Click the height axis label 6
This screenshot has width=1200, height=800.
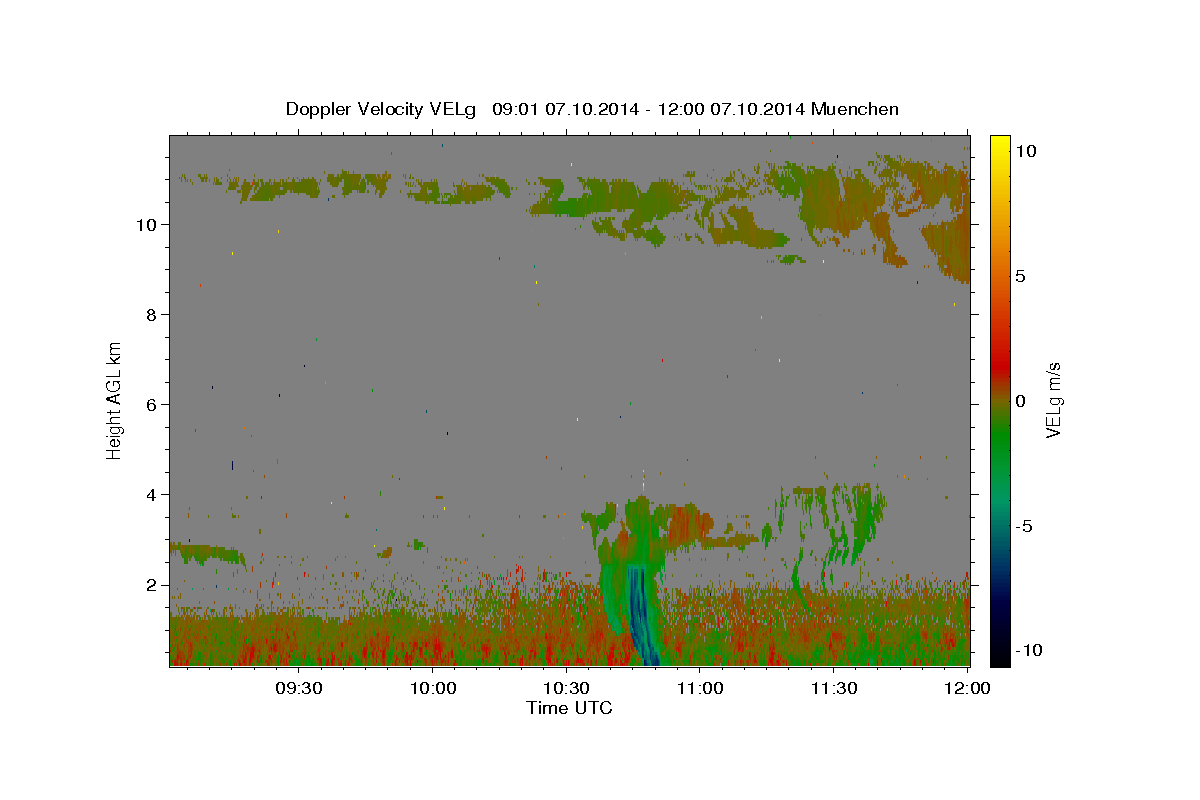149,404
